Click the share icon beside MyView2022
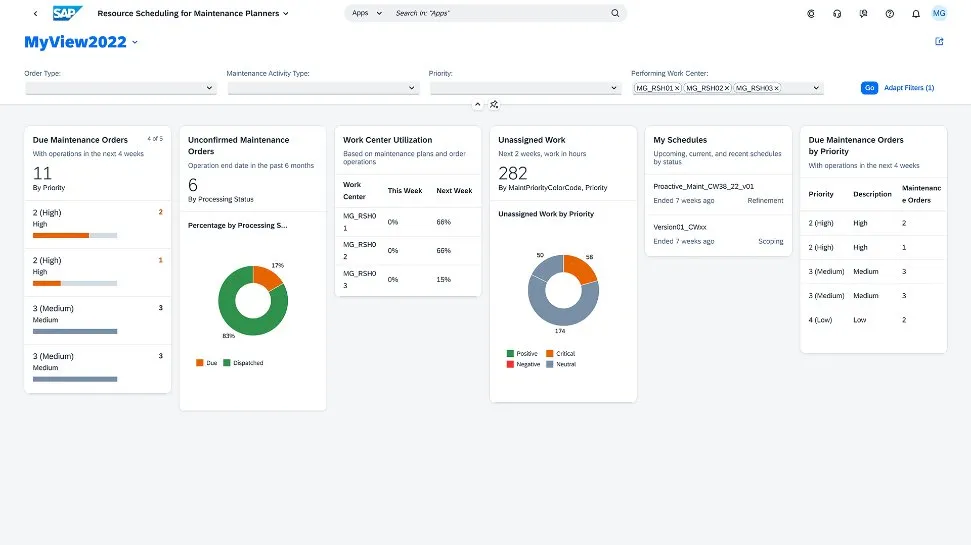 tap(939, 42)
